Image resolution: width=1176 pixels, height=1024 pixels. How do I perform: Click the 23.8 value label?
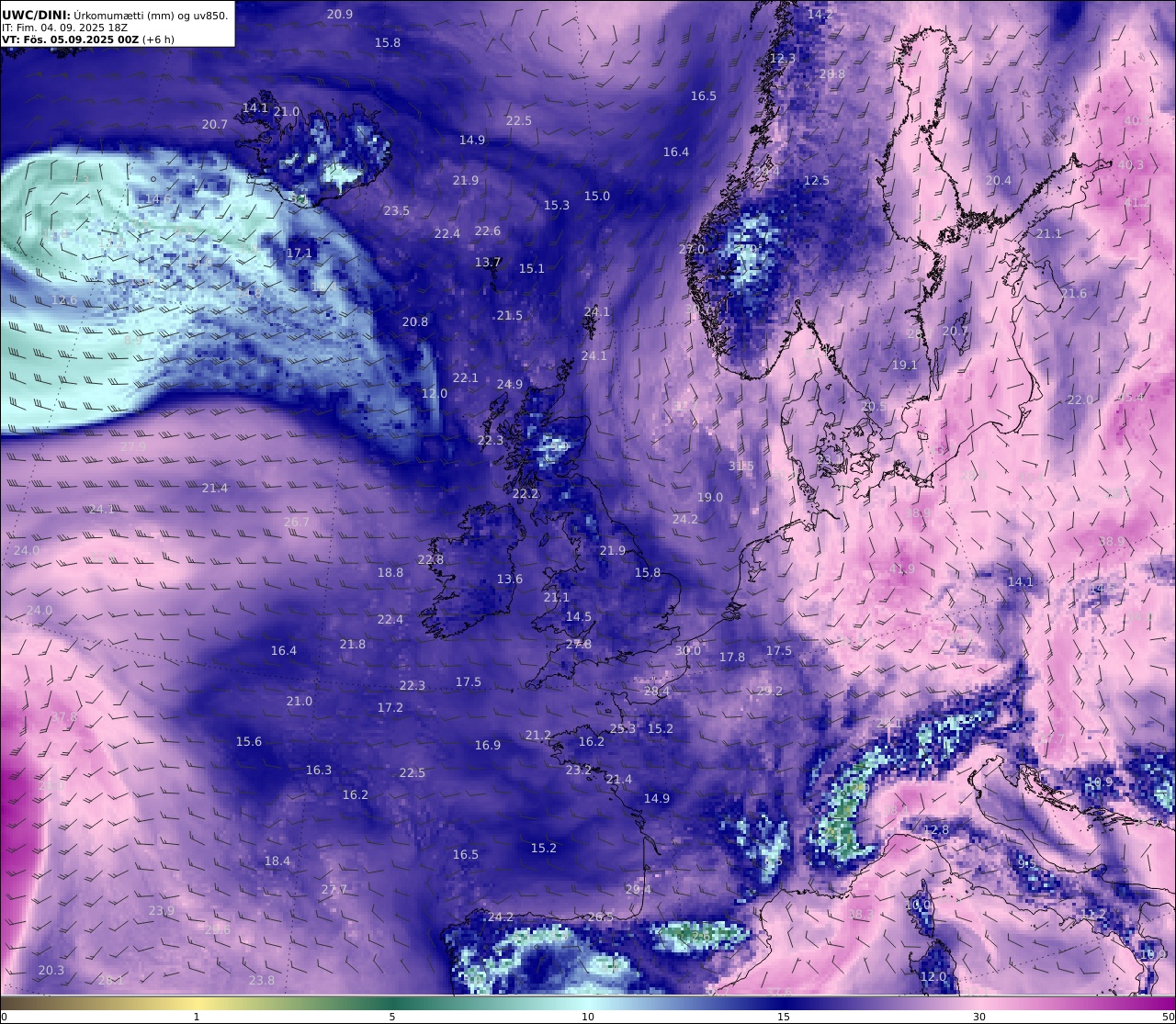tap(262, 981)
